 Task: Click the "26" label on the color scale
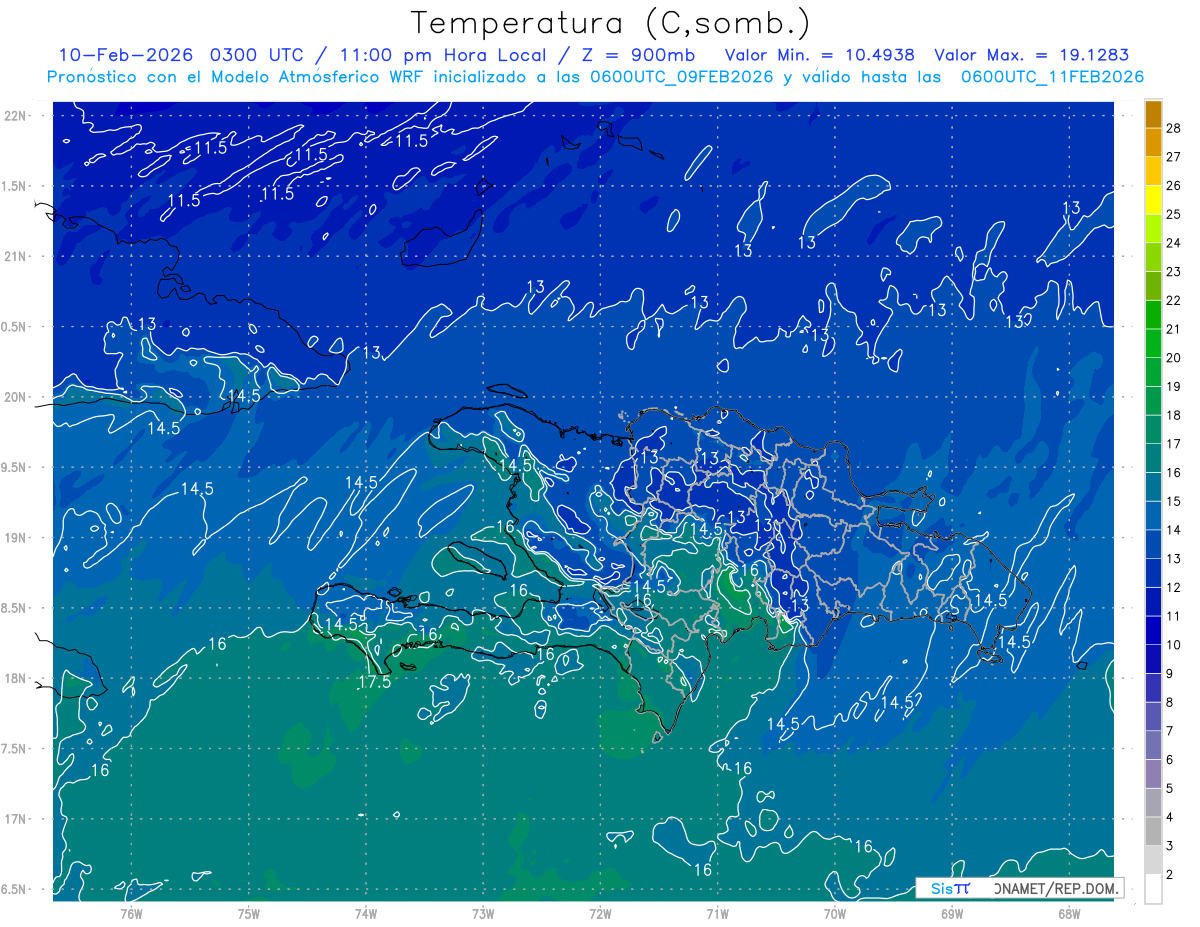(x=1174, y=185)
